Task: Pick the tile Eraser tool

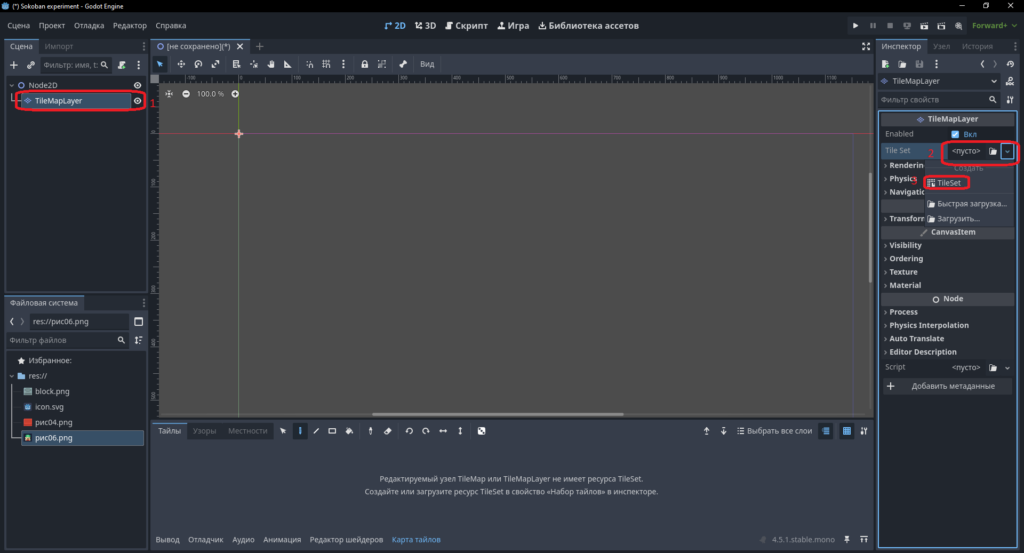Action: tap(387, 431)
